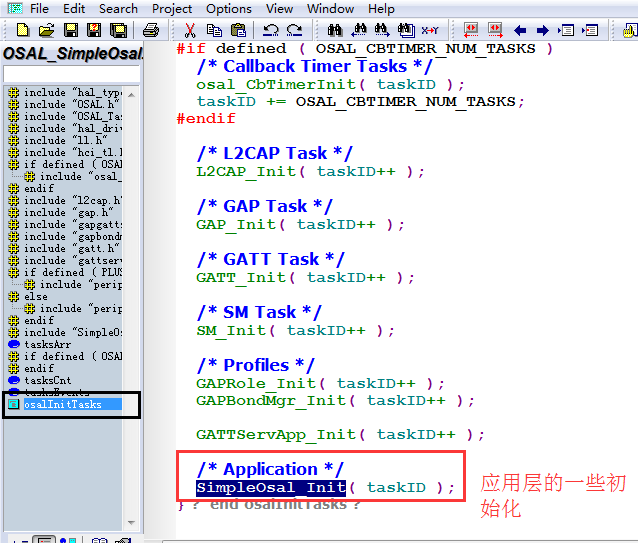Click the Save file toolbar icon
The height and width of the screenshot is (543, 638).
(69, 30)
